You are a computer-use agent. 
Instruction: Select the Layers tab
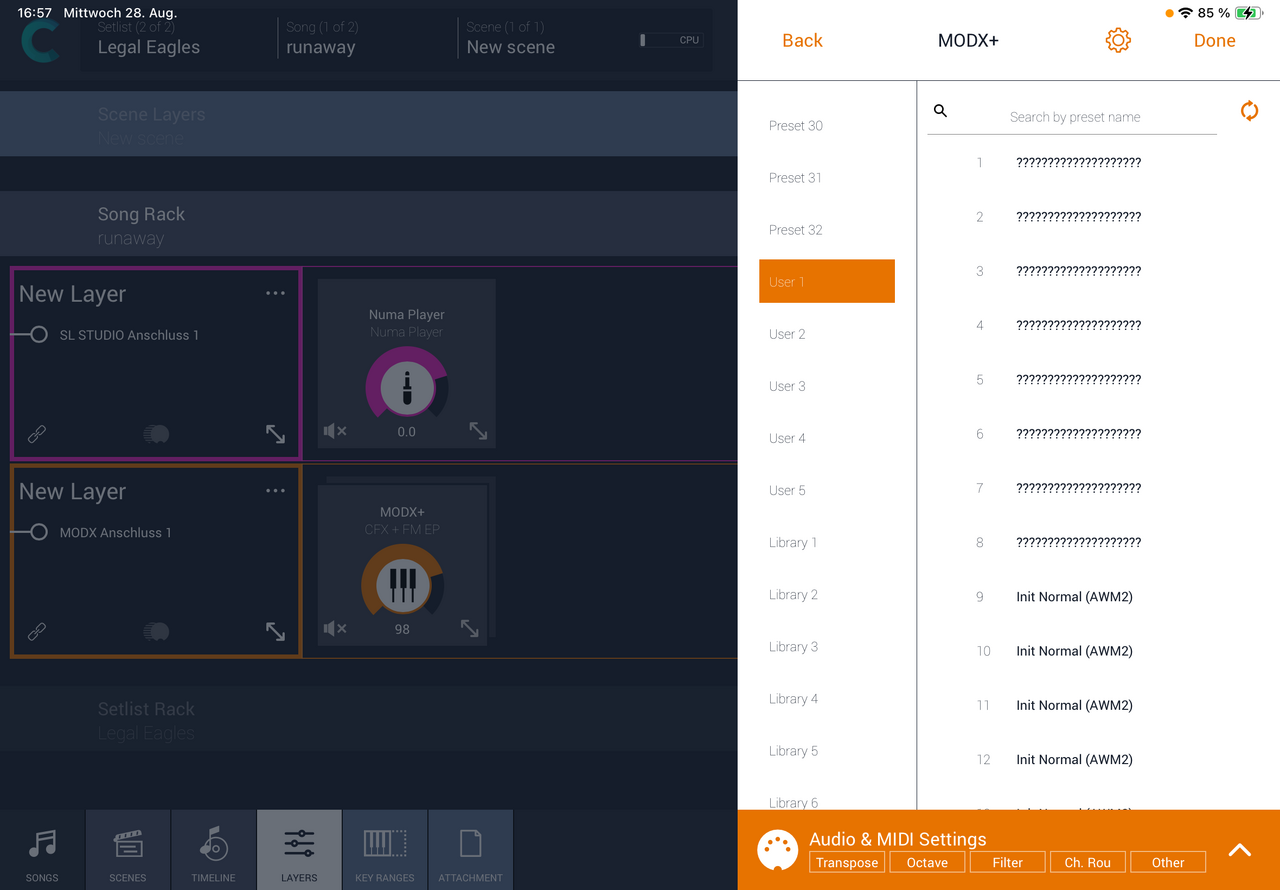tap(299, 850)
